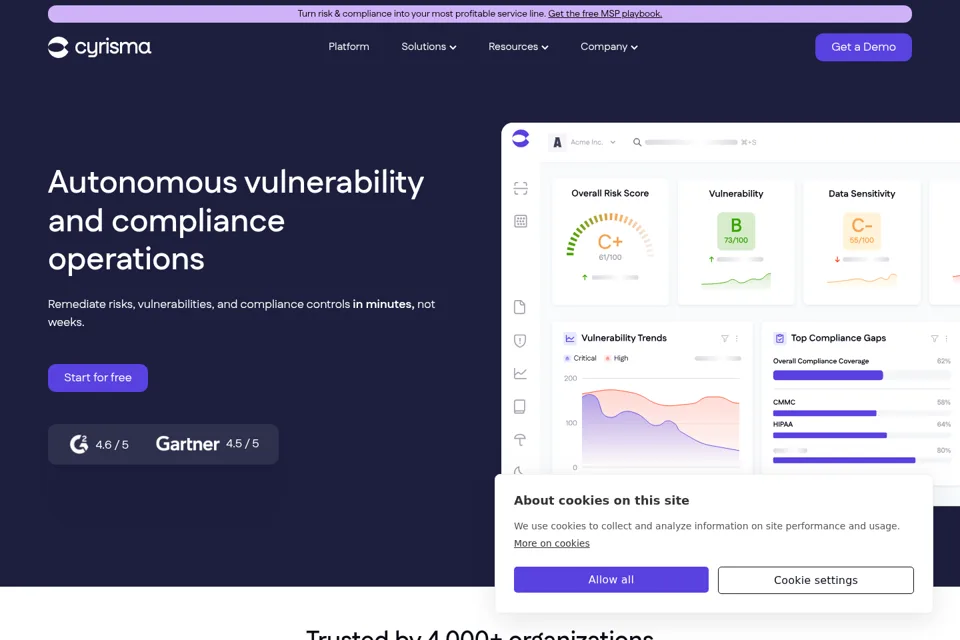Expand the Company dropdown
The height and width of the screenshot is (640, 960).
click(x=609, y=47)
